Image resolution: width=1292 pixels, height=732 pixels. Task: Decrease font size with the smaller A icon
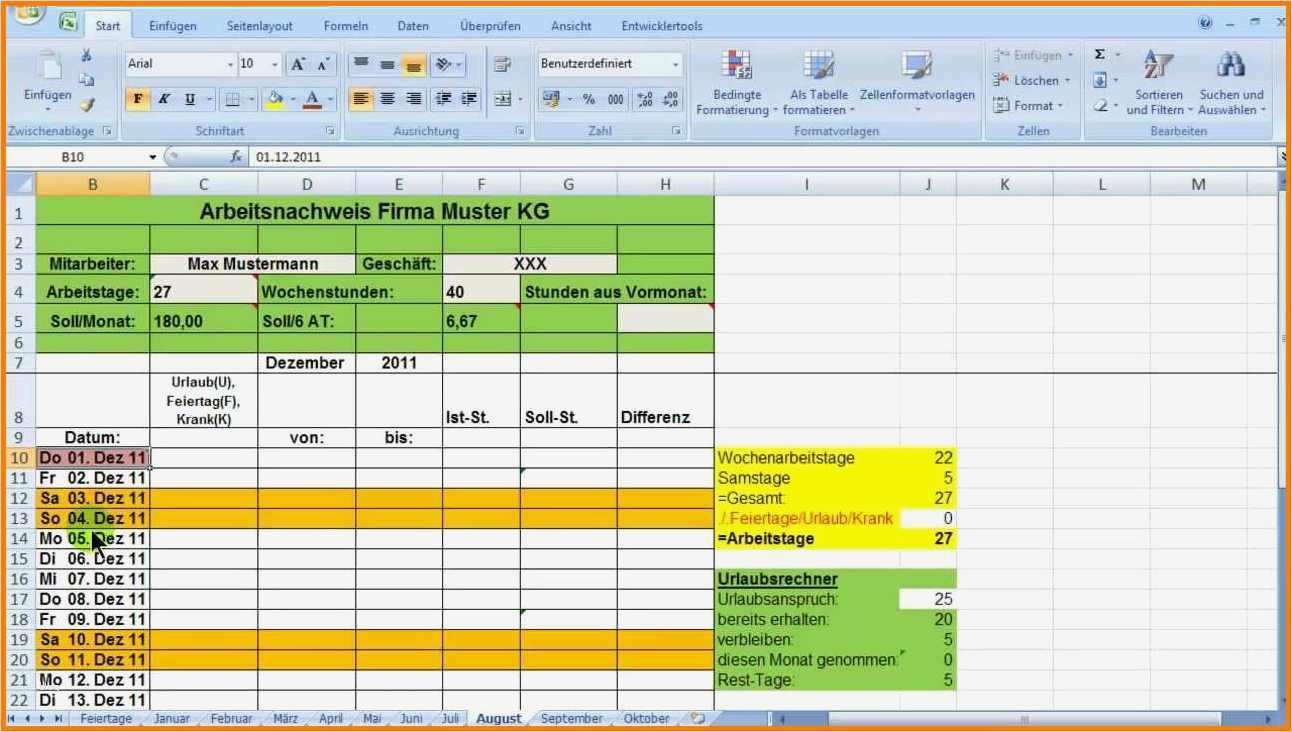point(322,64)
